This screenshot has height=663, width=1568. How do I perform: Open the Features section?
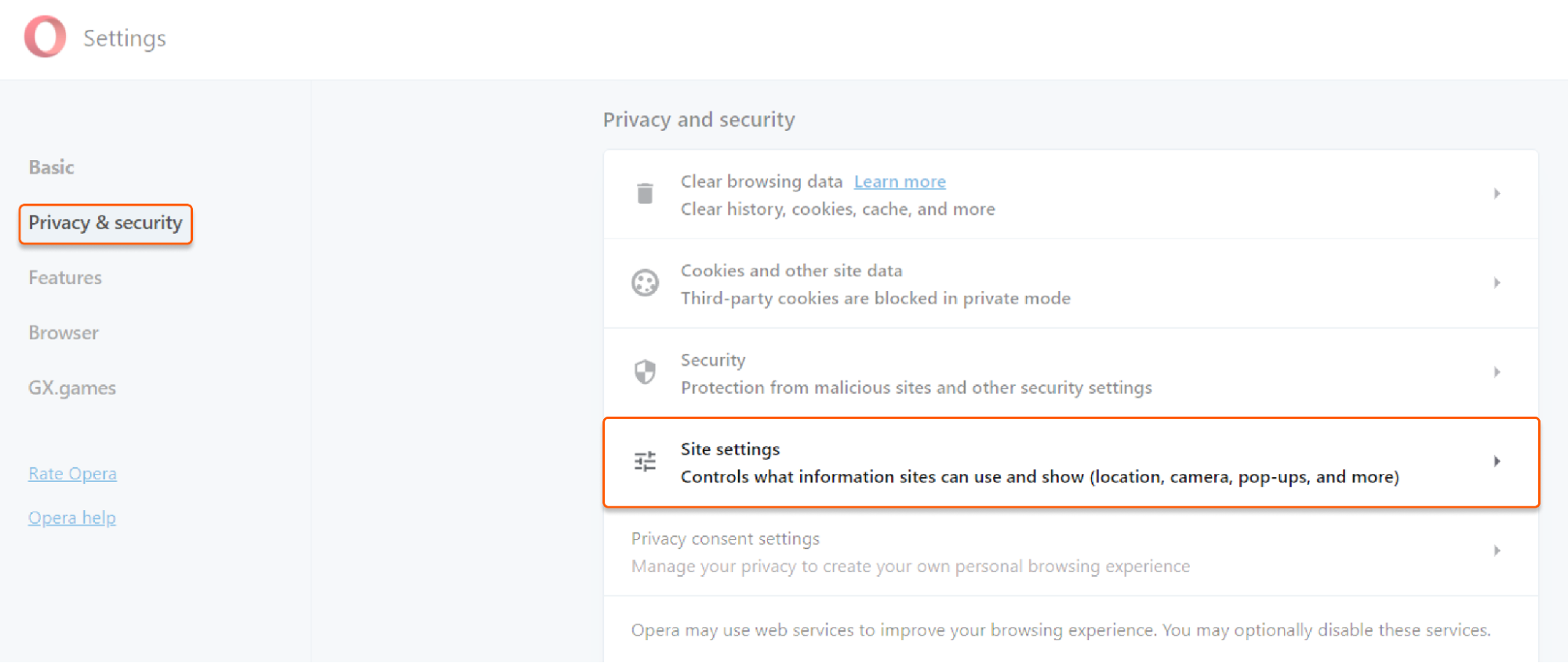click(x=64, y=277)
